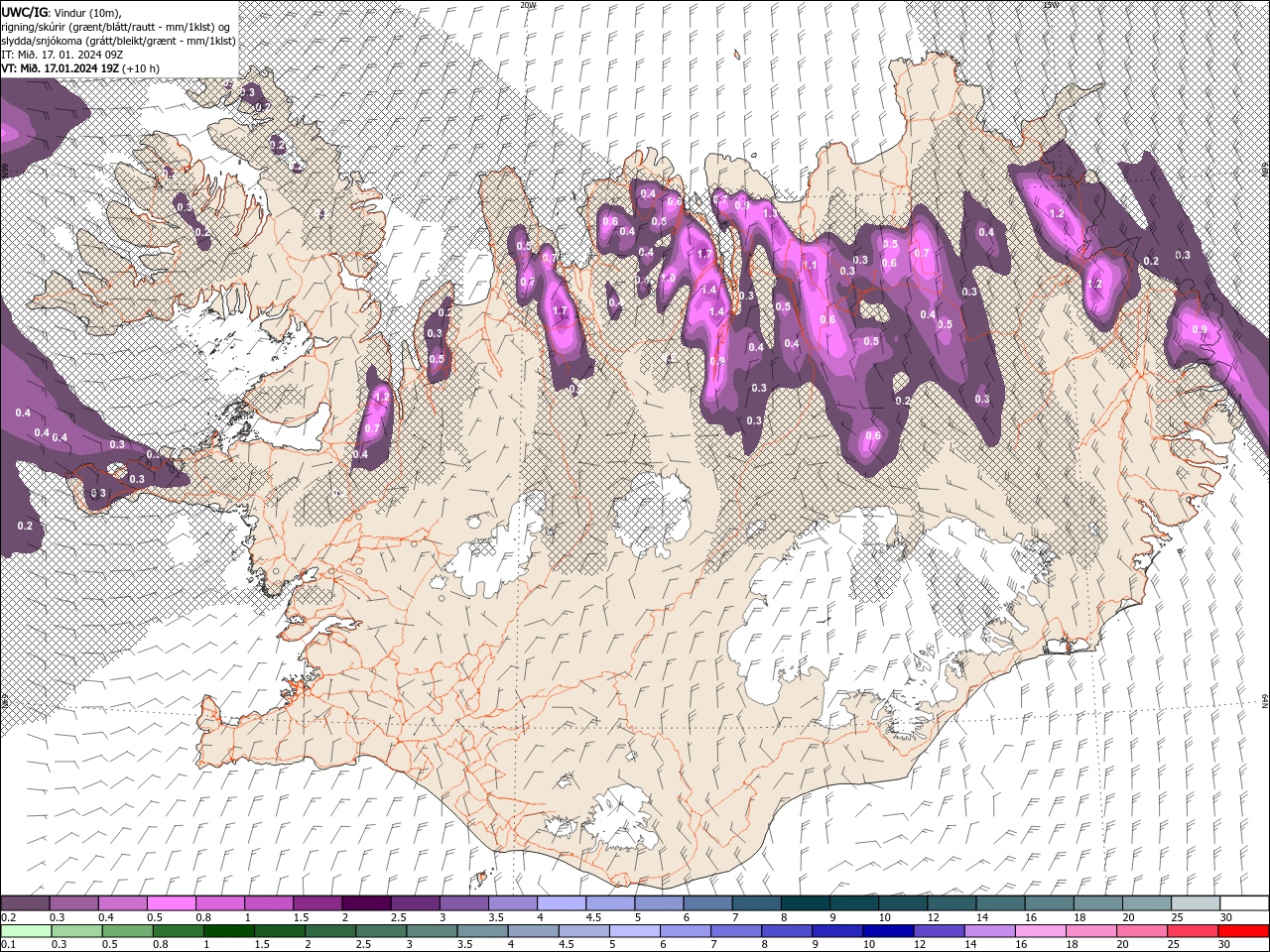Click the pure red 30 swatch in the lower legend row

(x=1244, y=930)
